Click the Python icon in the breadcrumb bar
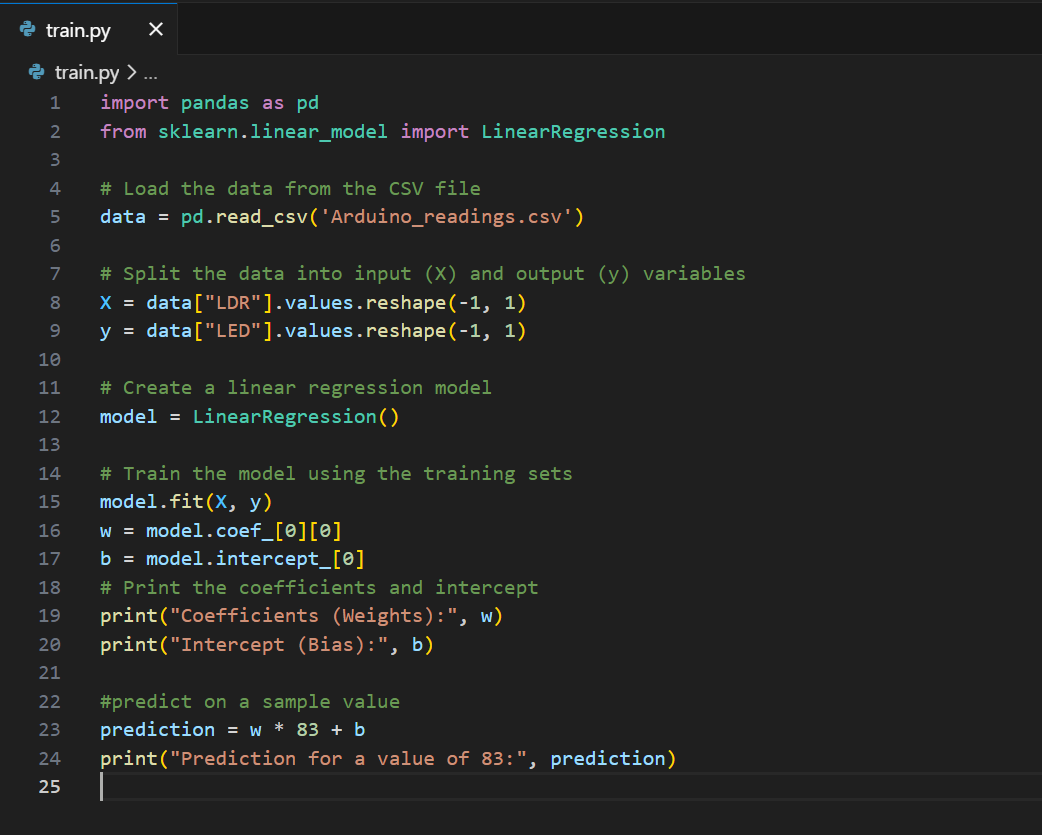The image size is (1042, 835). (35, 72)
